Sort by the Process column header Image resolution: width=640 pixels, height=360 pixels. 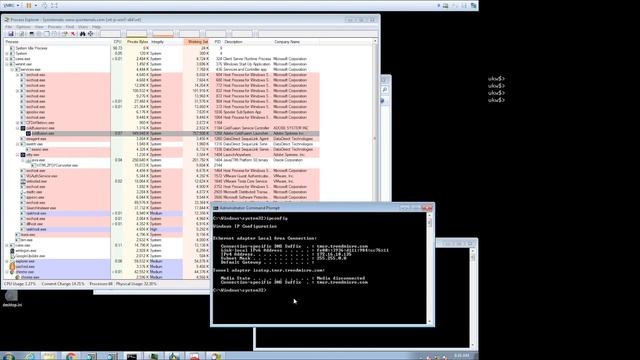pyautogui.click(x=58, y=42)
